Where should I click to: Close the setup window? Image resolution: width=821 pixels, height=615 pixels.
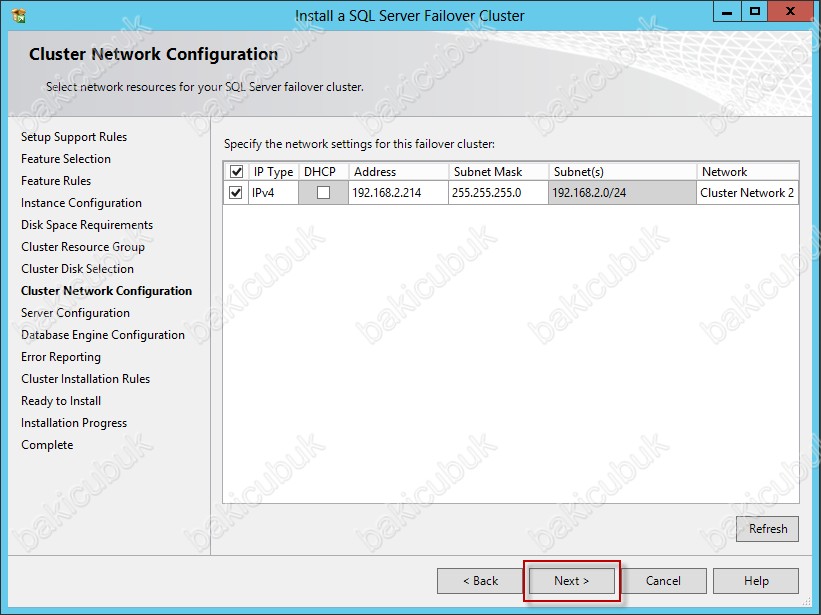tap(790, 12)
